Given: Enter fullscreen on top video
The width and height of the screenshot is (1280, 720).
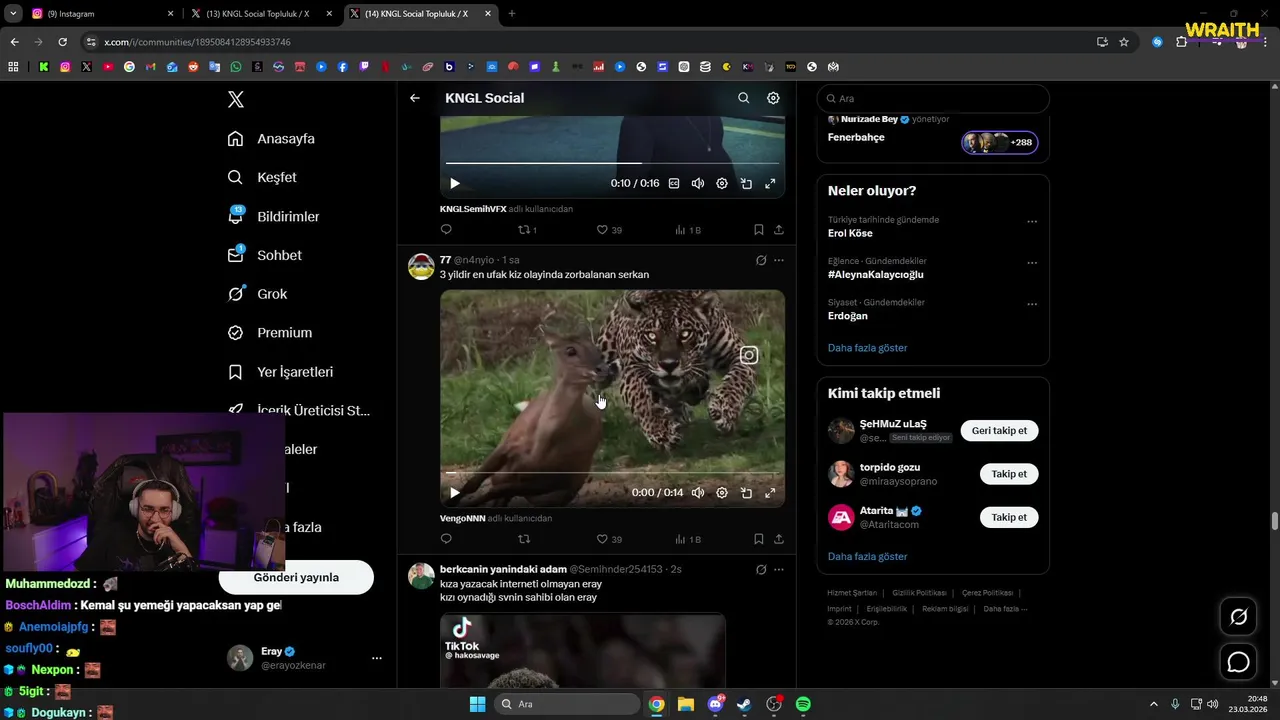Looking at the screenshot, I should click(770, 183).
